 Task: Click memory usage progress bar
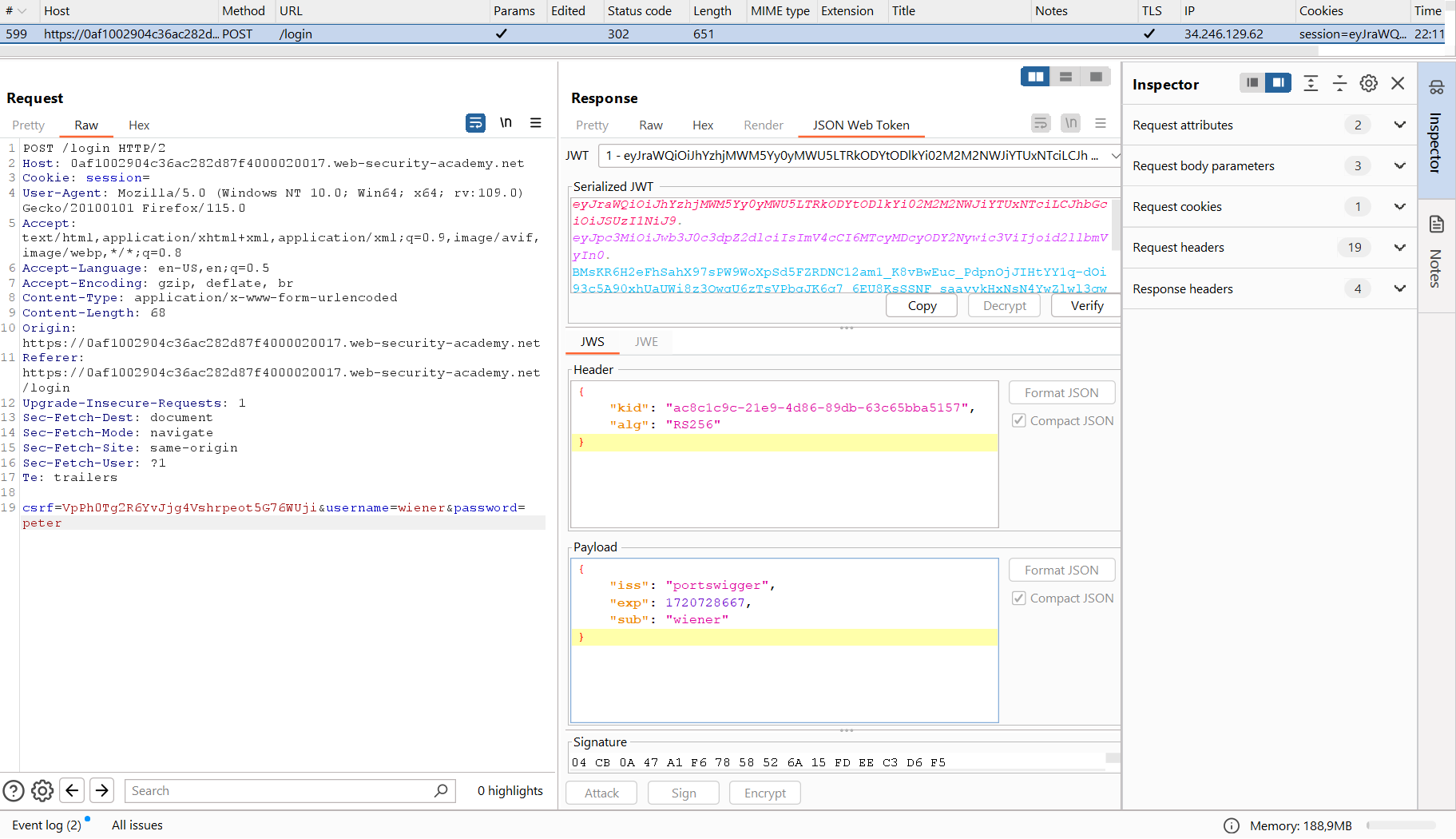click(1401, 825)
